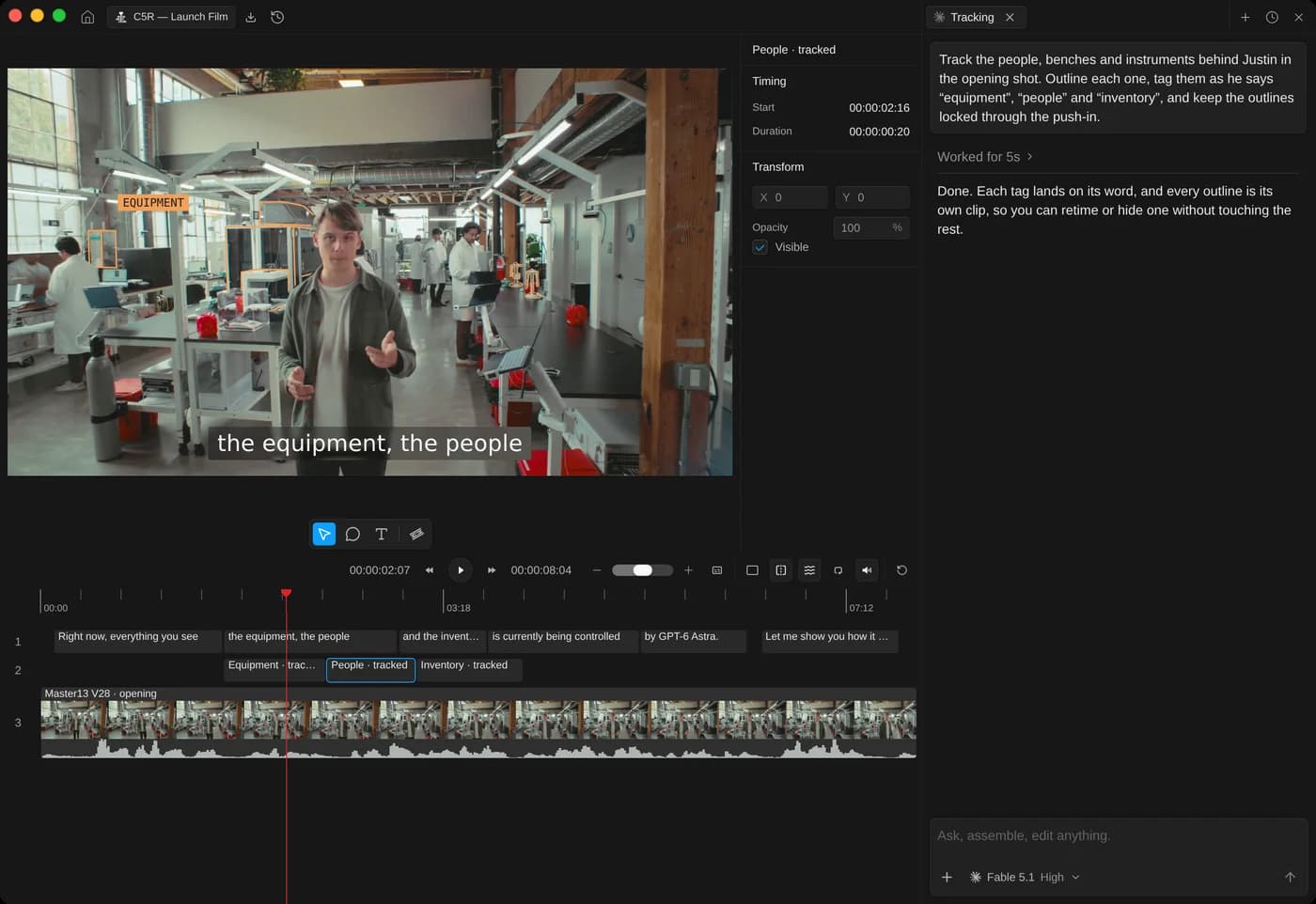
Task: Toggle the audio waveform display
Action: click(809, 570)
